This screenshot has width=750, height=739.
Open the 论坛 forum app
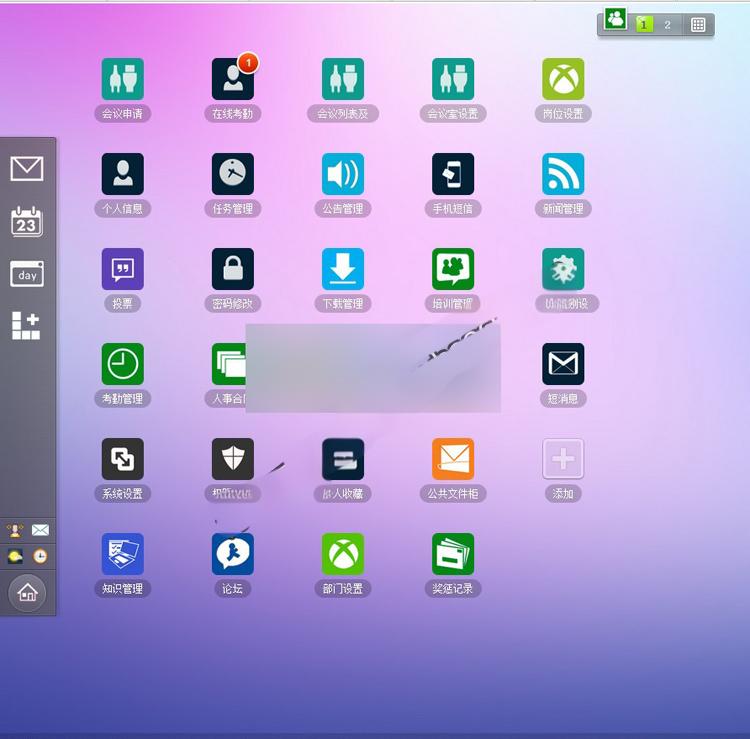click(x=232, y=554)
